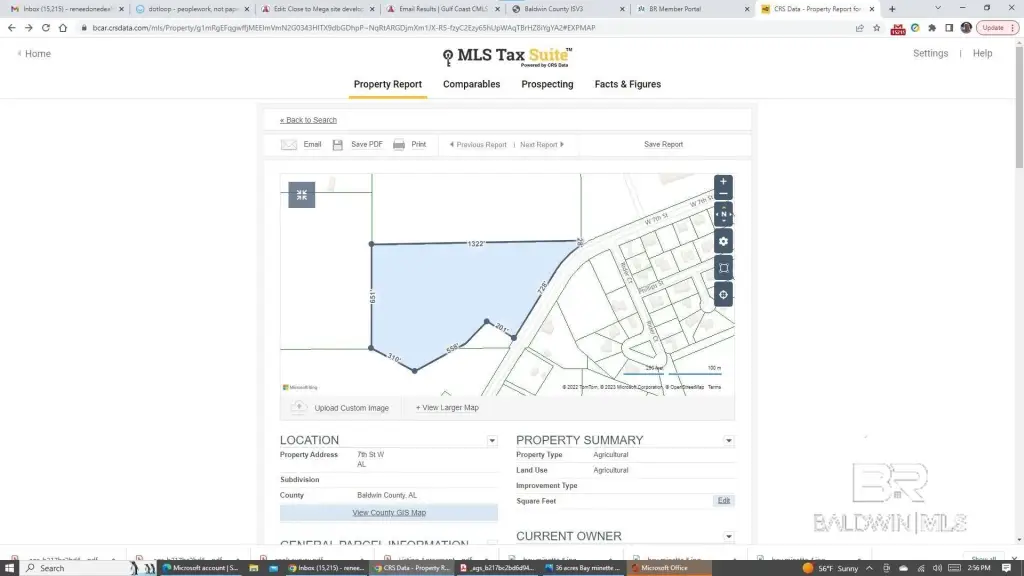Collapse the Property Summary section arrow
The width and height of the screenshot is (1024, 576).
point(728,441)
